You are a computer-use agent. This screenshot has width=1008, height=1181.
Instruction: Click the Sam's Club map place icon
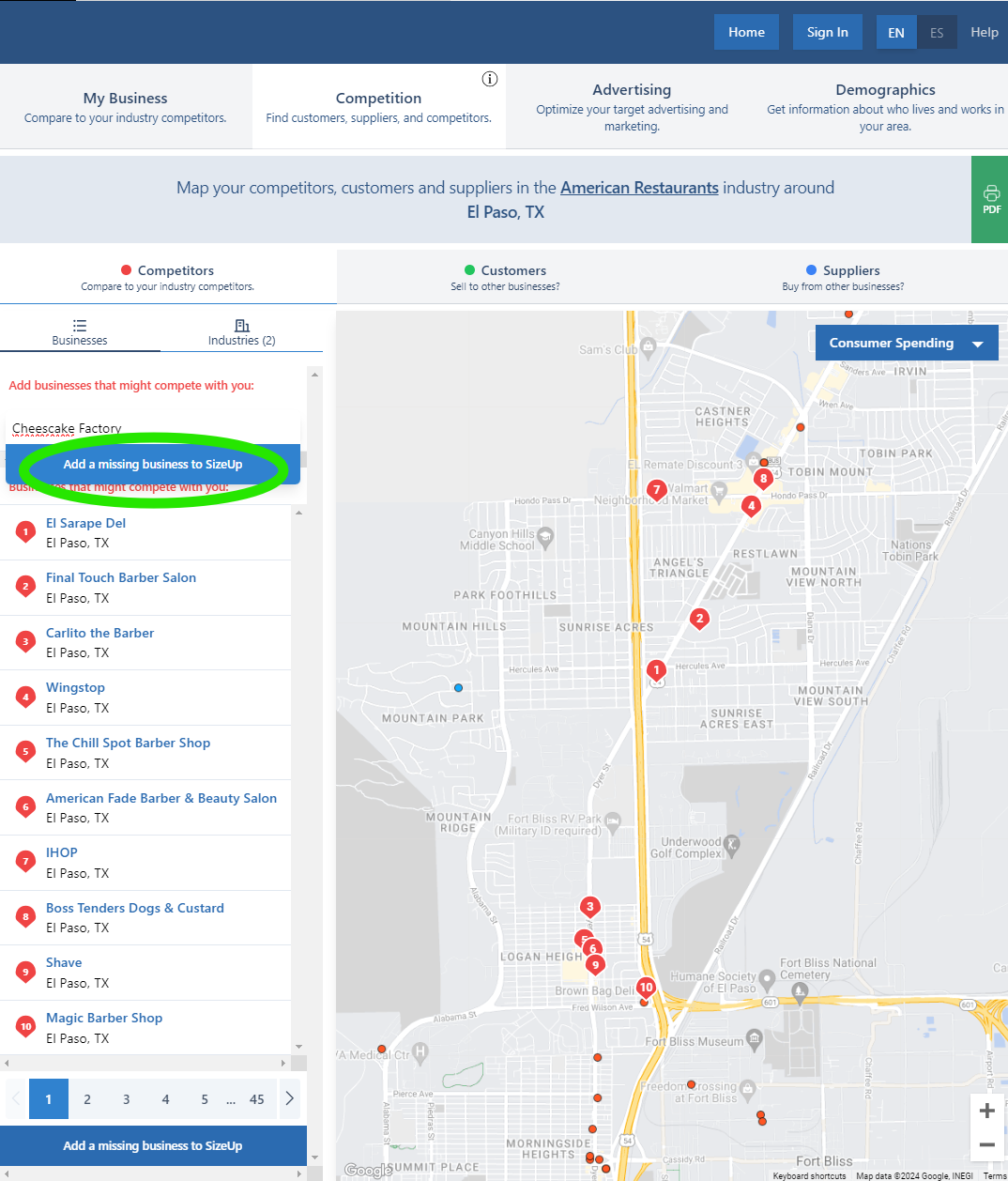(x=648, y=348)
